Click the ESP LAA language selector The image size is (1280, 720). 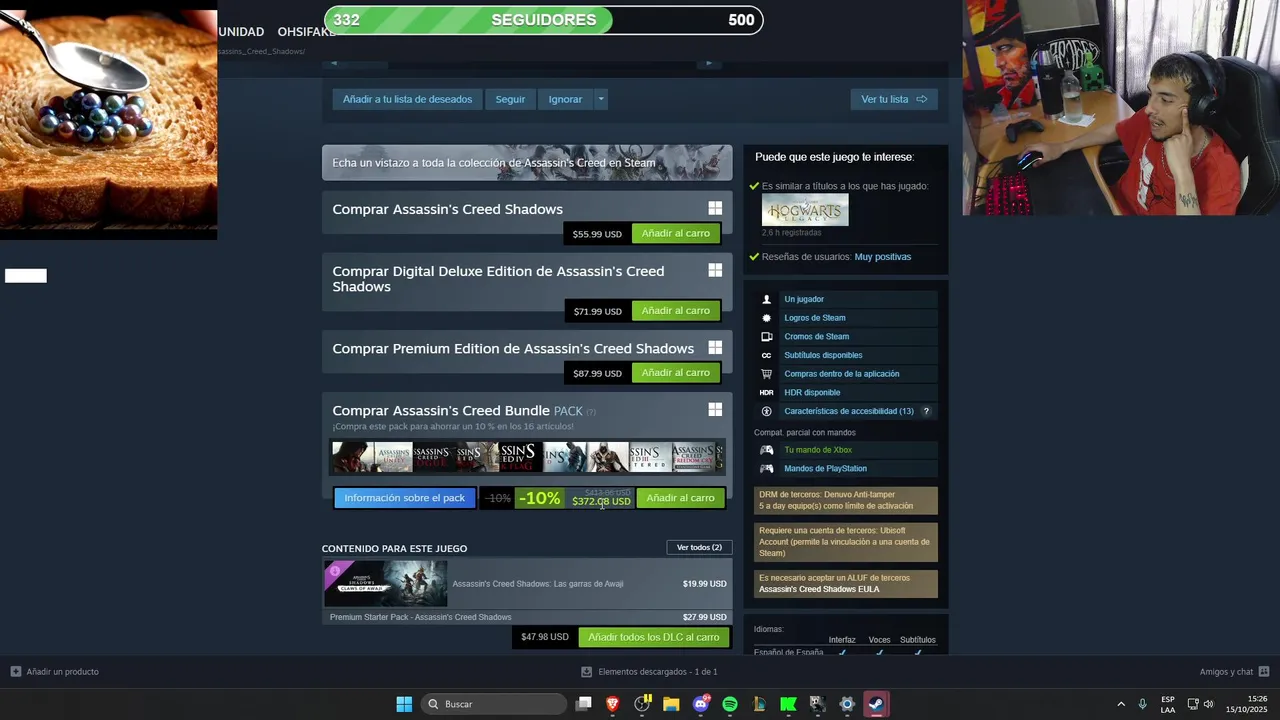pyautogui.click(x=1168, y=704)
